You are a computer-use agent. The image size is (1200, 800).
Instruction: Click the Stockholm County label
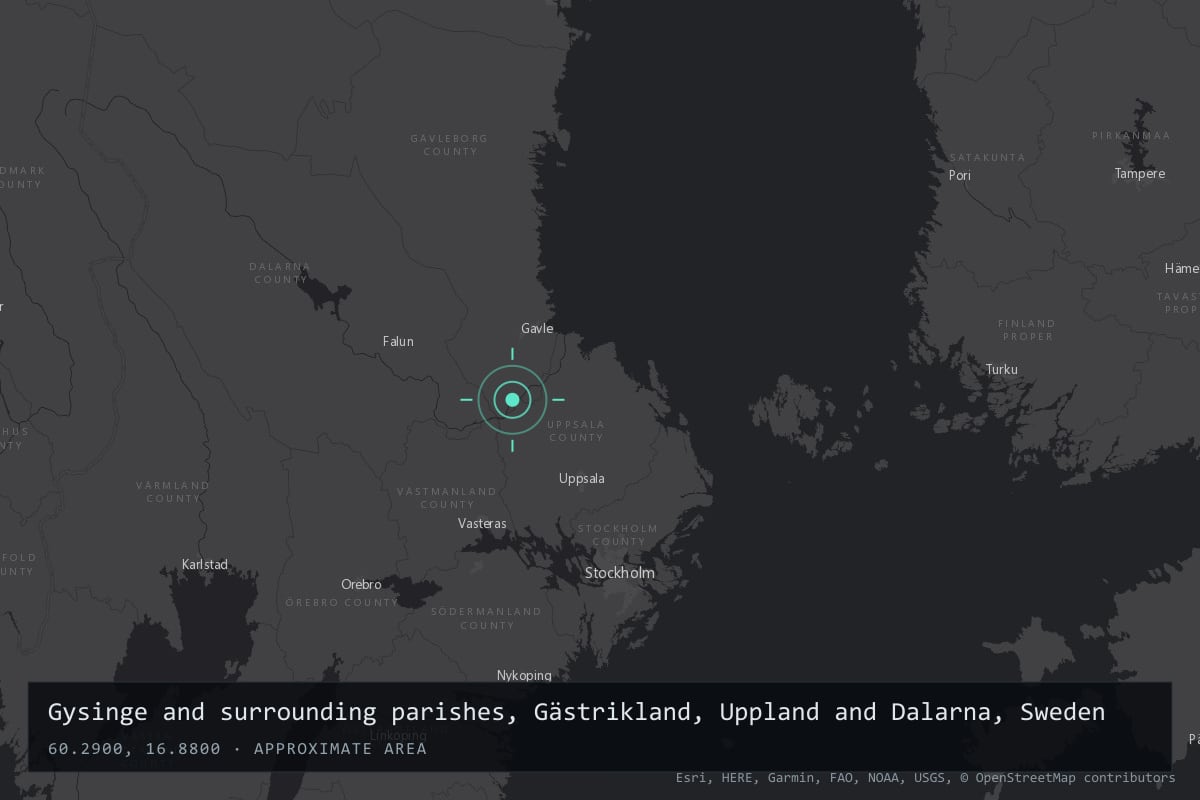618,535
